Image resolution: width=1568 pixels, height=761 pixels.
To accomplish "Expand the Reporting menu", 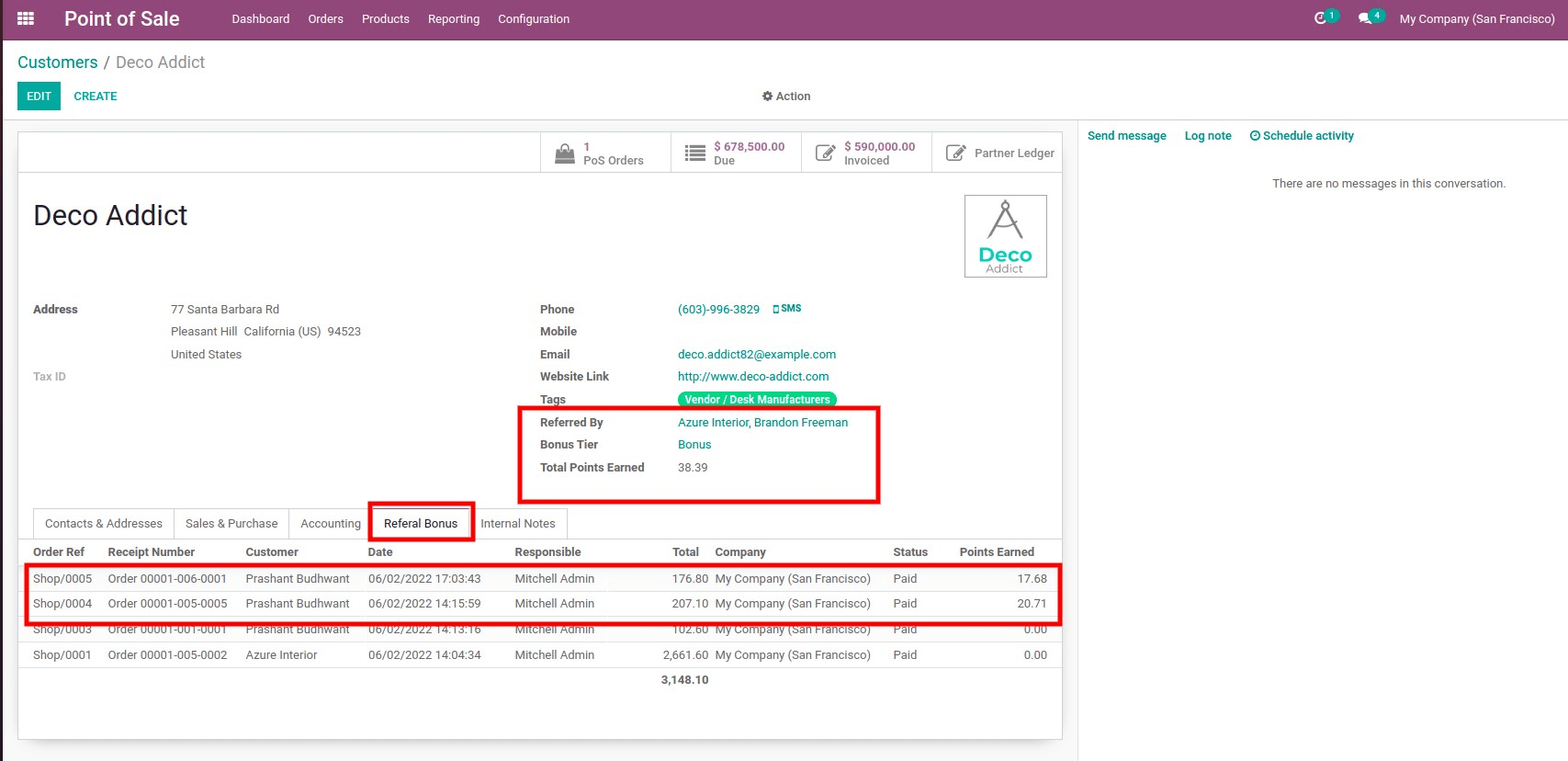I will pyautogui.click(x=453, y=19).
